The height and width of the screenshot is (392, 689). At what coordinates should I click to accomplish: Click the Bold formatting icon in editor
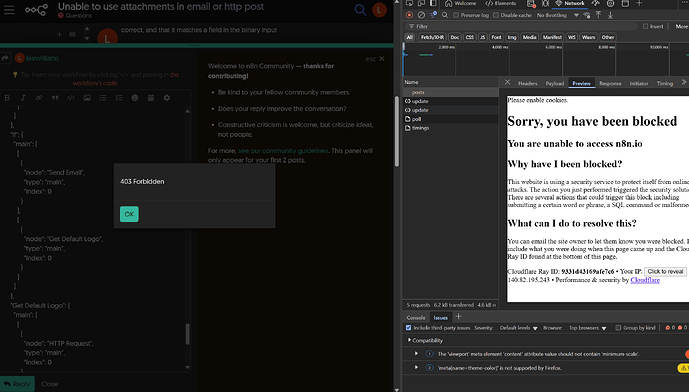point(7,98)
